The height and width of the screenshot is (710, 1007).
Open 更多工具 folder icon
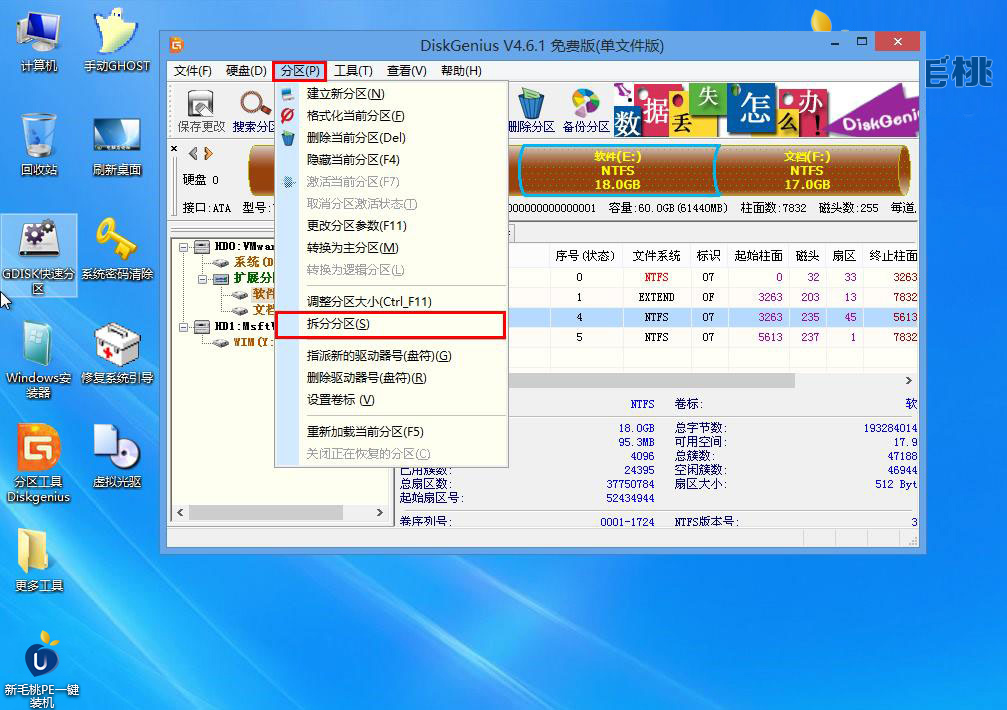(39, 560)
